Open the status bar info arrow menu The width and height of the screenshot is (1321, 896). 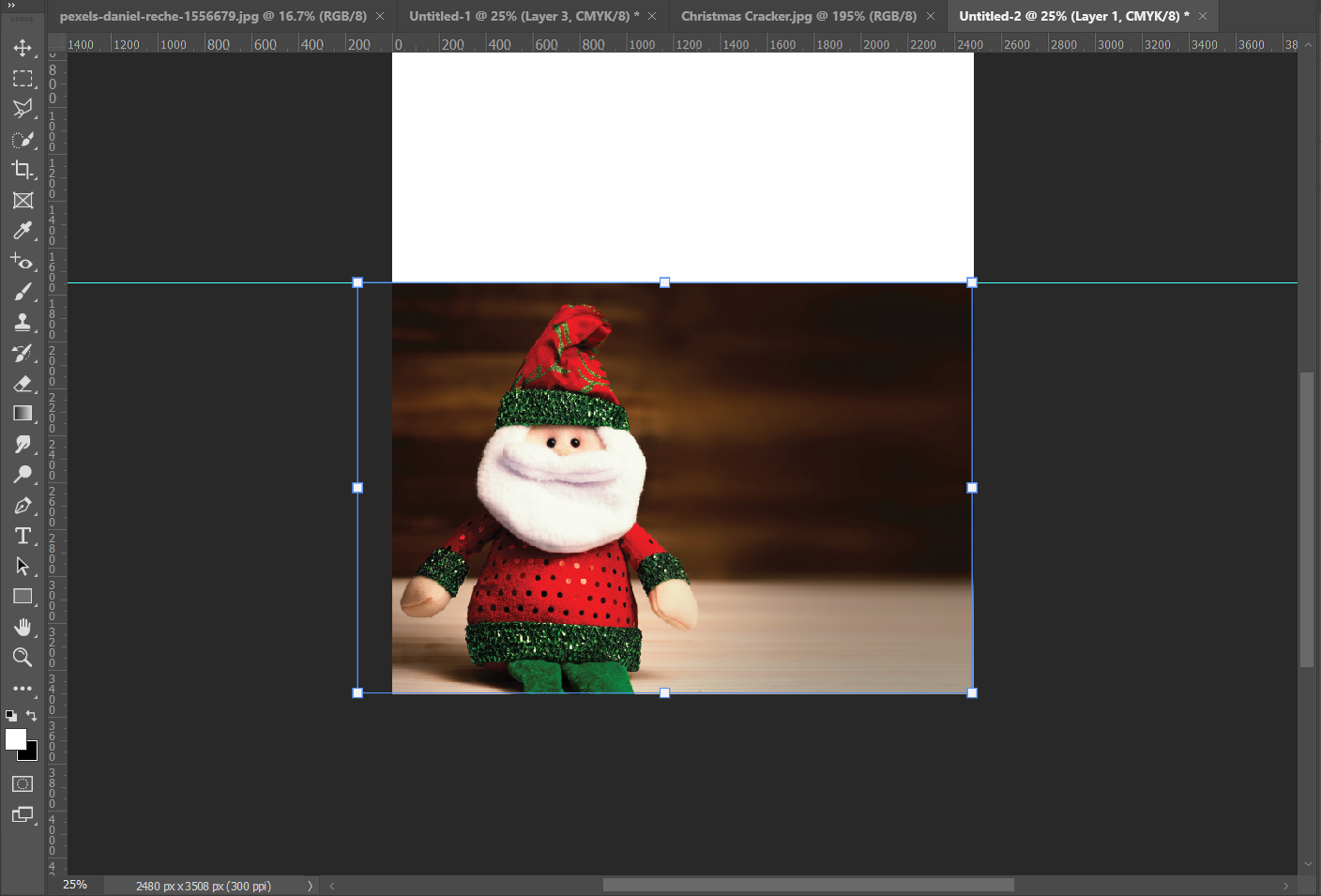click(x=310, y=886)
